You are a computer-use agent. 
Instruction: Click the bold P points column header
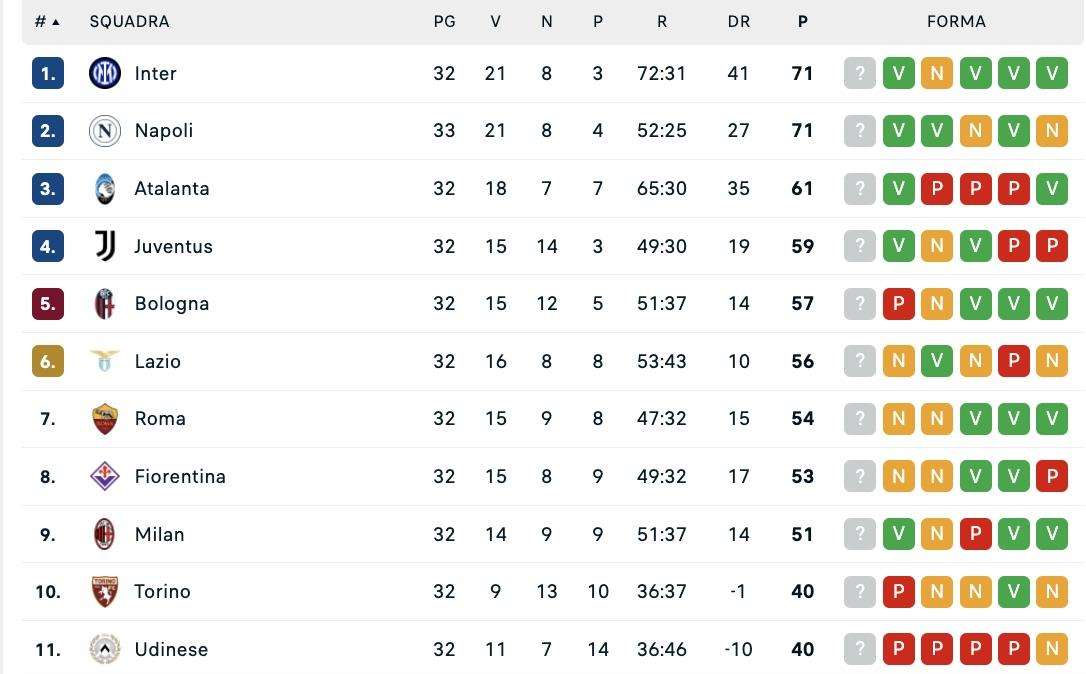[802, 21]
